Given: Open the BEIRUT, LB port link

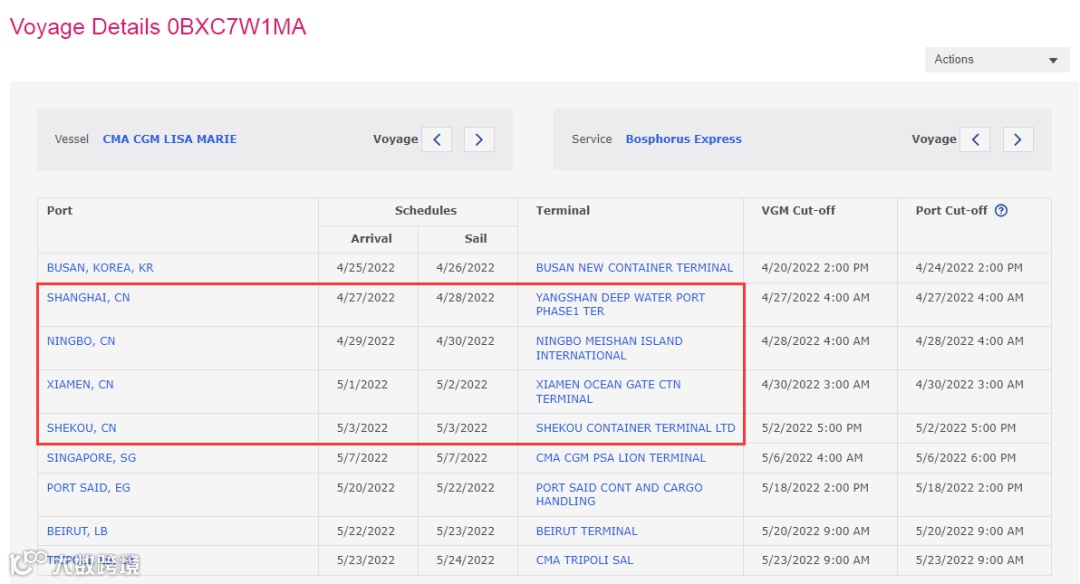Looking at the screenshot, I should [77, 531].
